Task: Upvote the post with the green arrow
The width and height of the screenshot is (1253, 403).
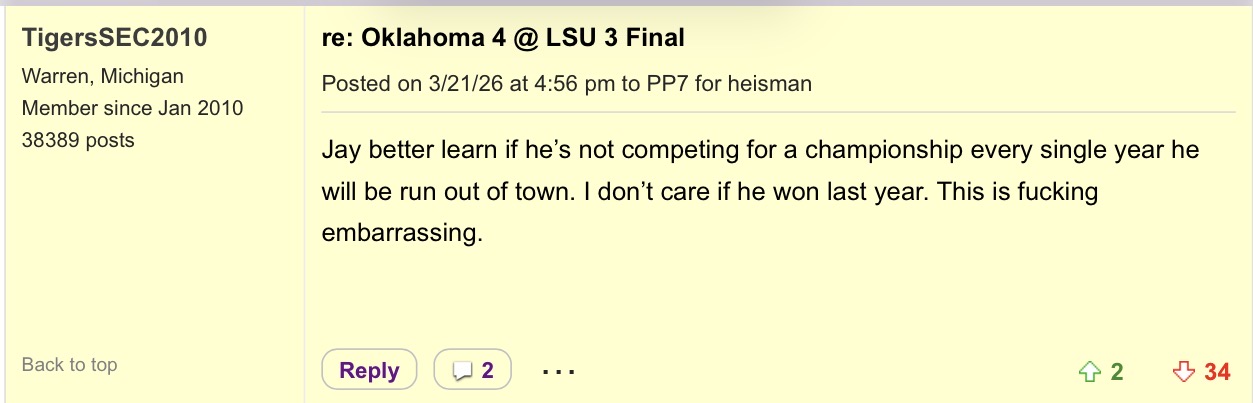Action: coord(1089,371)
